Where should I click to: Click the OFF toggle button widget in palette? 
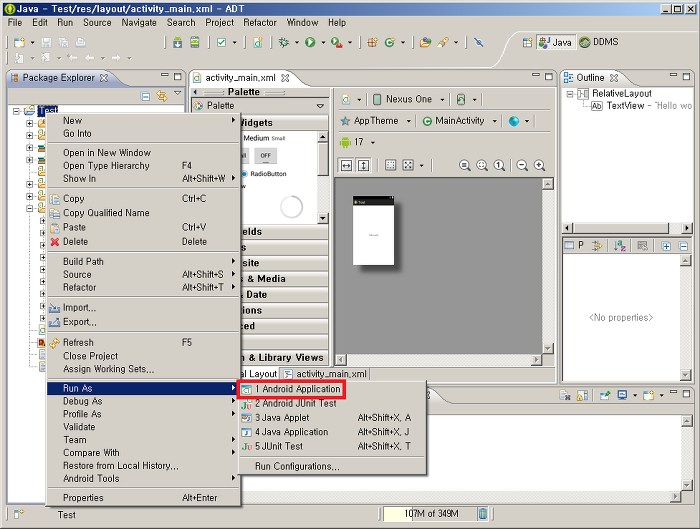tap(266, 155)
